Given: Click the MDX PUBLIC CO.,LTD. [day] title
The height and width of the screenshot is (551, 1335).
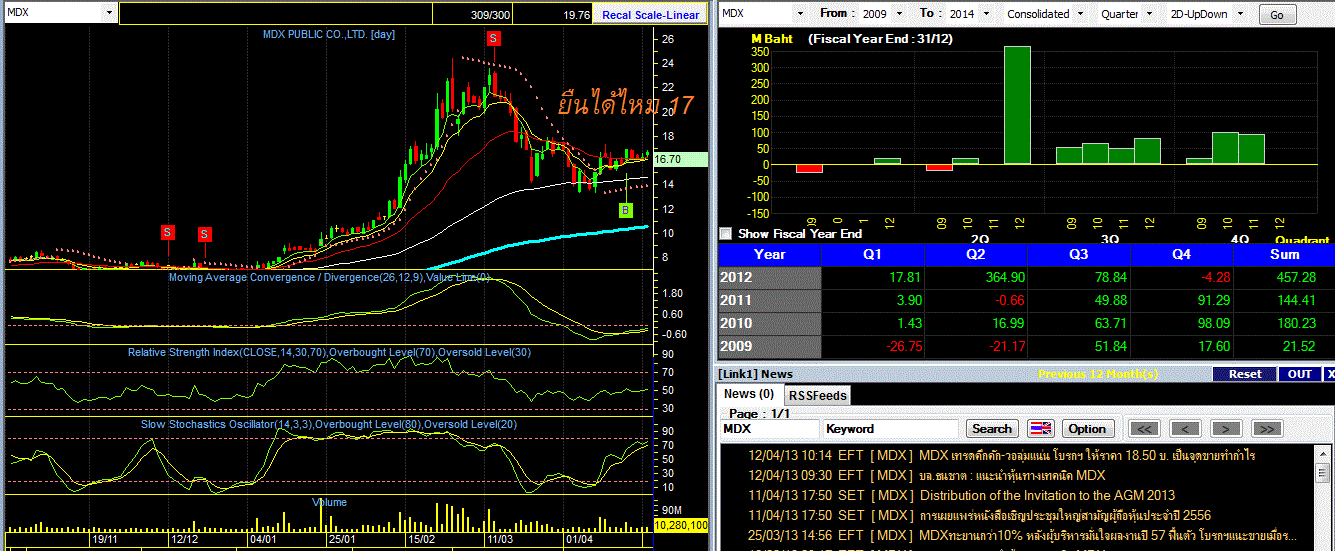Looking at the screenshot, I should 329,34.
